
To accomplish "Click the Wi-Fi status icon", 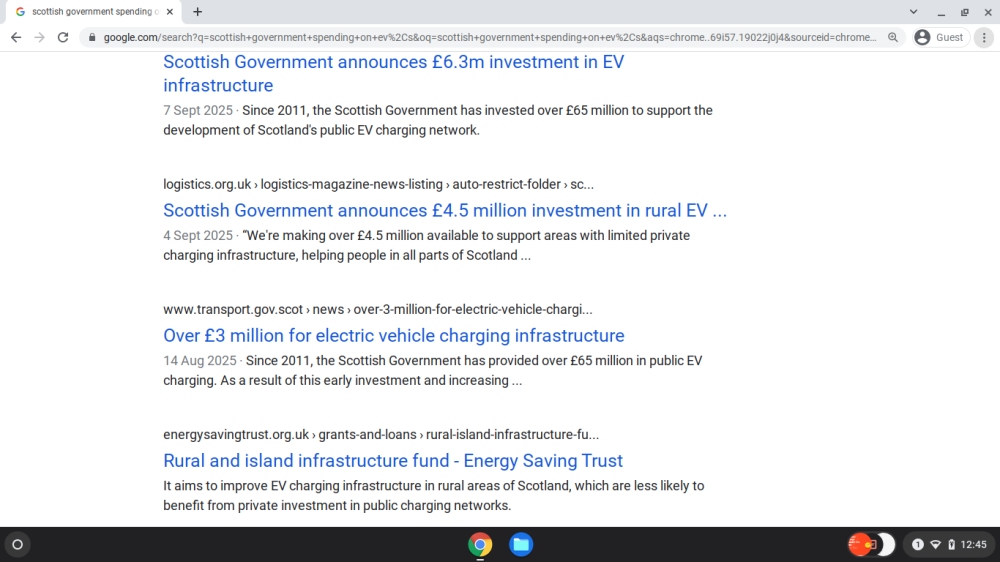I will pyautogui.click(x=935, y=545).
